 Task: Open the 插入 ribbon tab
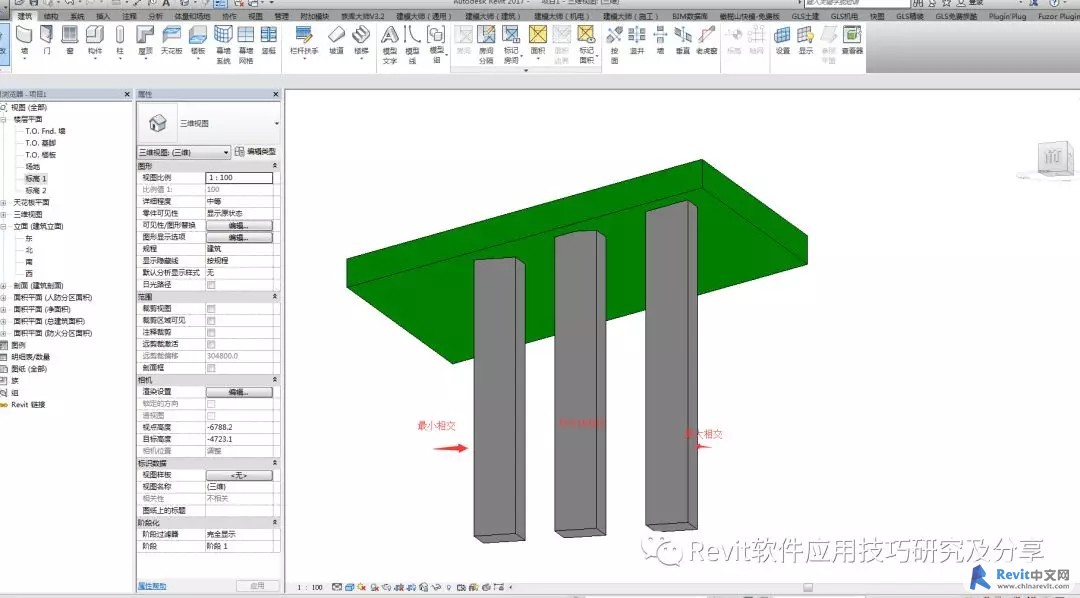103,16
